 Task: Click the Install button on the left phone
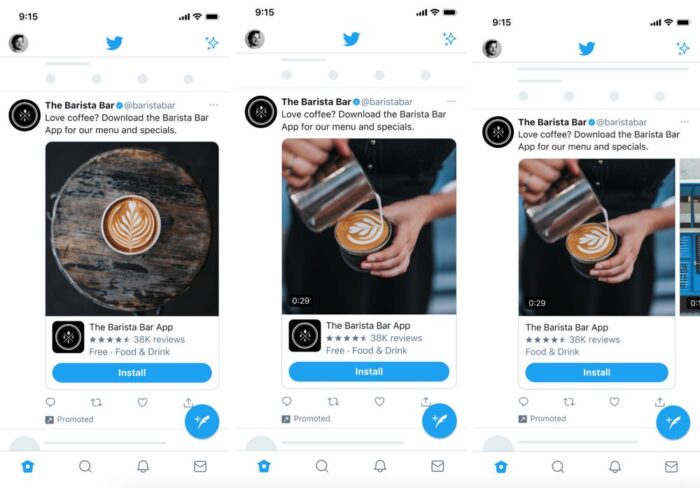(132, 373)
